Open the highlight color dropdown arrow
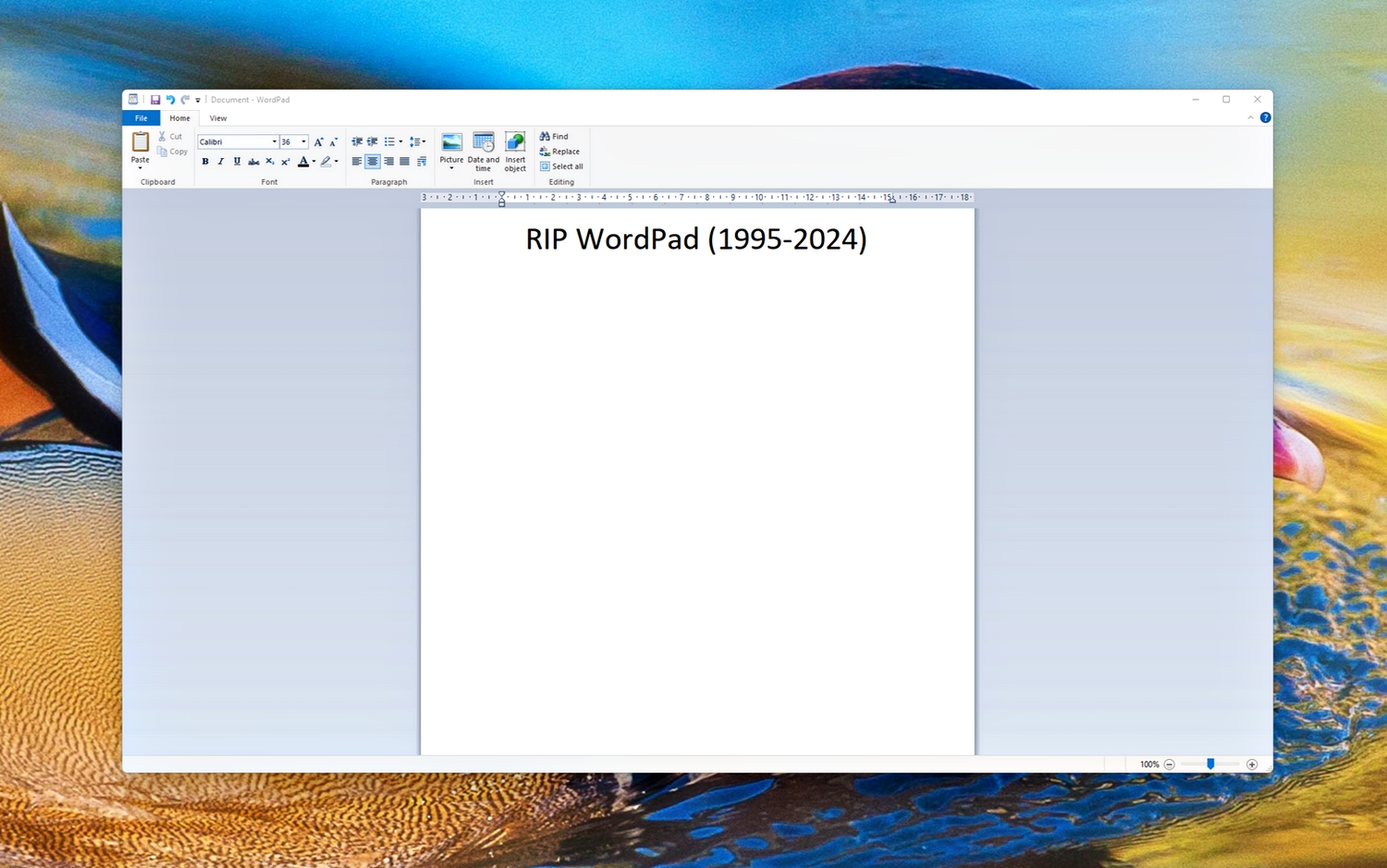 tap(337, 162)
